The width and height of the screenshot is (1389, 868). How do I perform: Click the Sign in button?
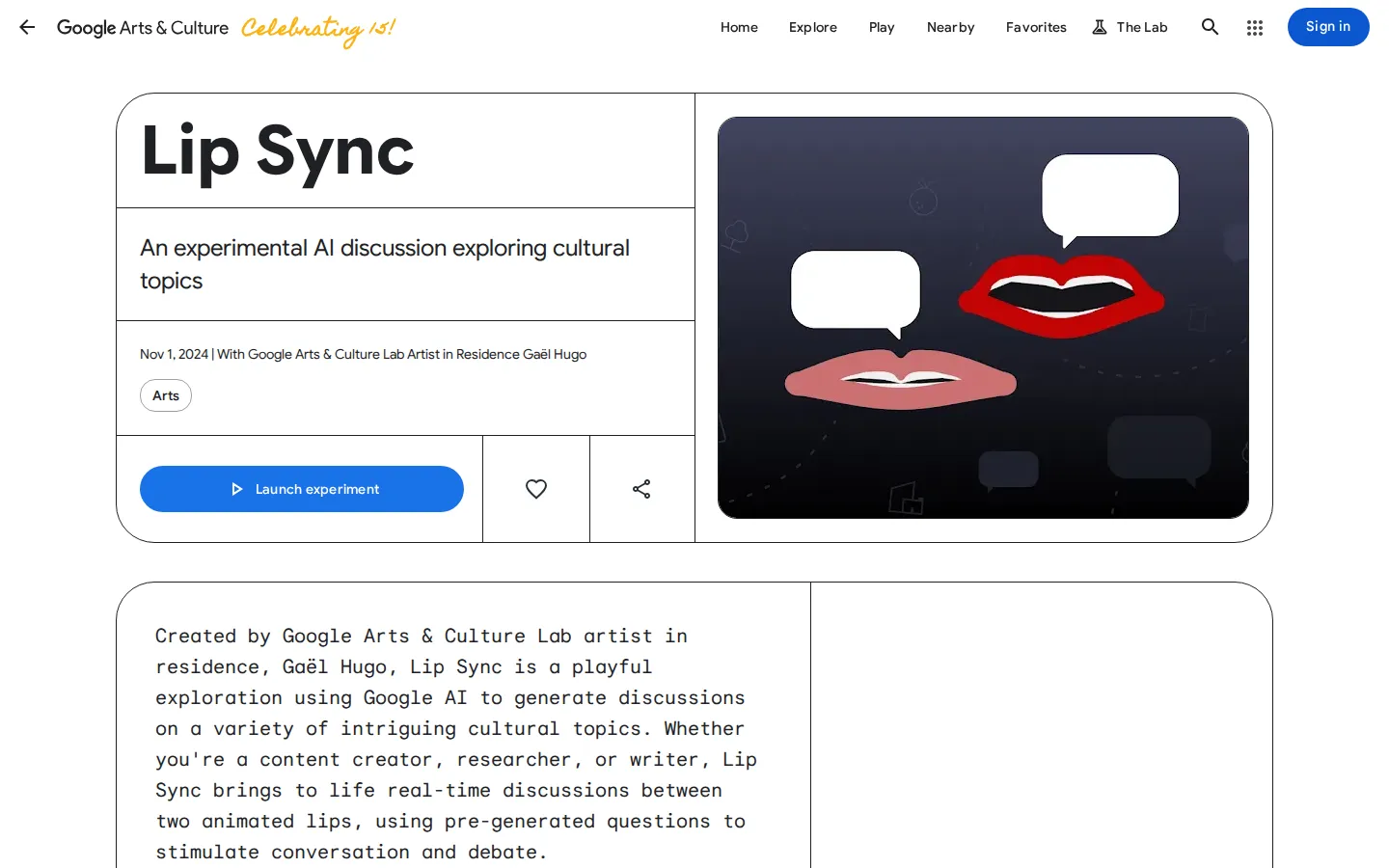pyautogui.click(x=1328, y=27)
